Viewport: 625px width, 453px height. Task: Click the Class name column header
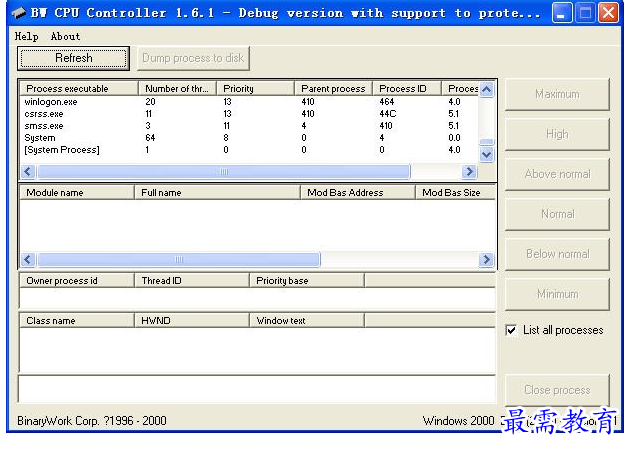(77, 321)
